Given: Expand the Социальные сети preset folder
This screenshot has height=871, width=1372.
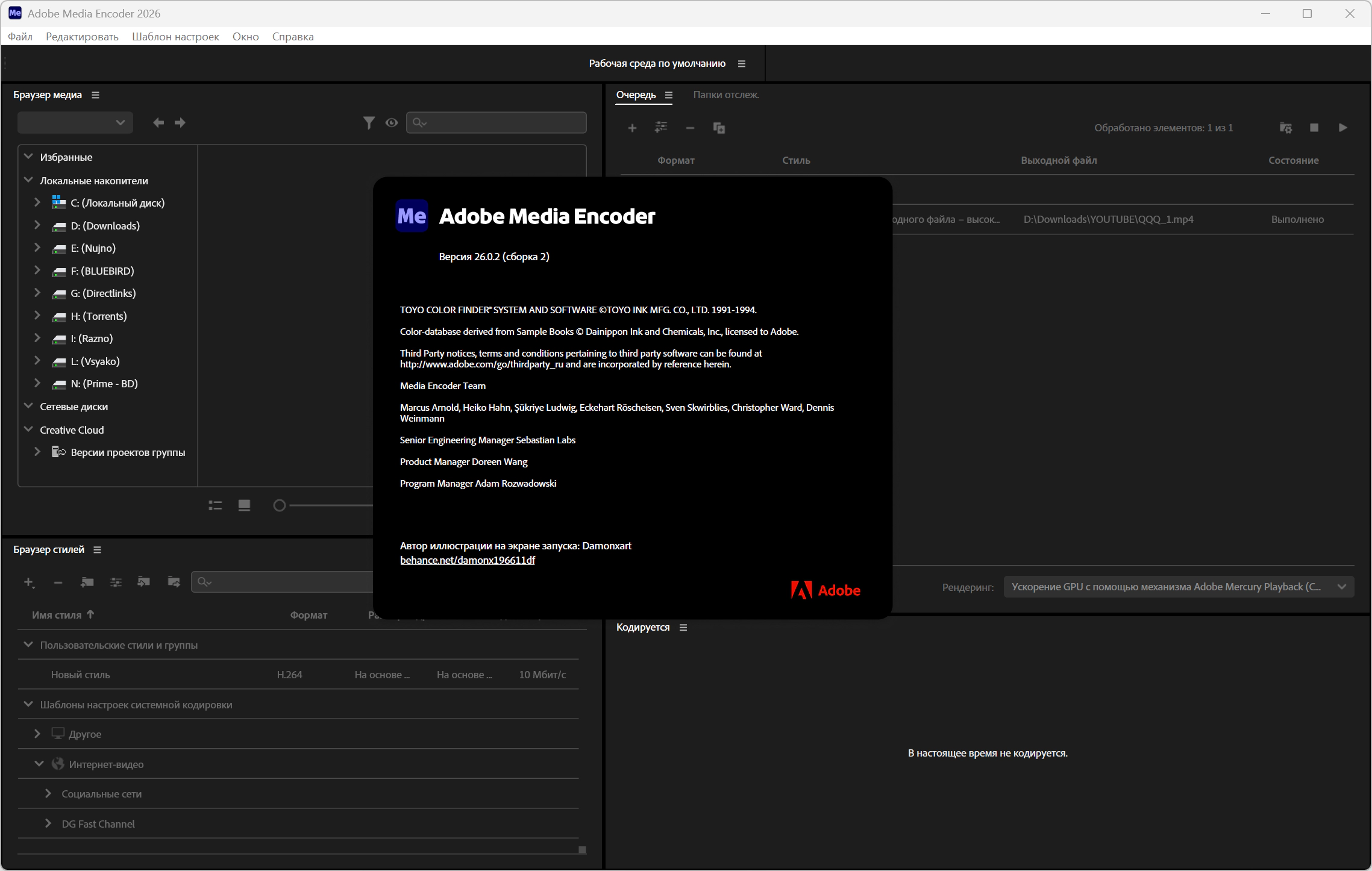Looking at the screenshot, I should coord(48,794).
